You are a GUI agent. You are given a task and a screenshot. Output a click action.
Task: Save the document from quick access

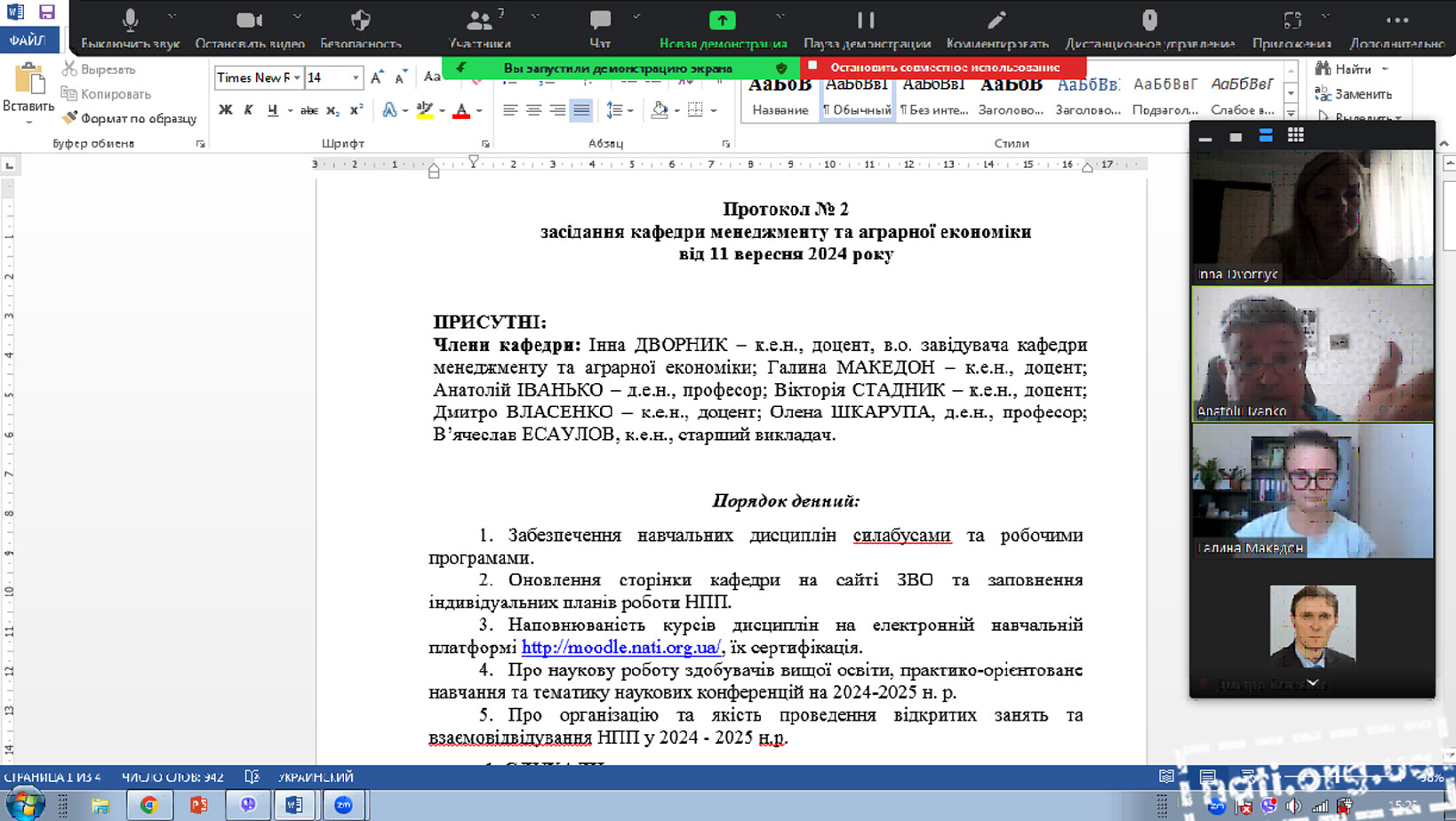pos(46,12)
